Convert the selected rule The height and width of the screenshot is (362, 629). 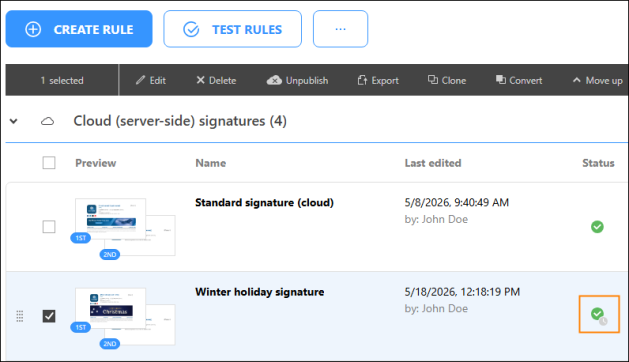pos(519,80)
